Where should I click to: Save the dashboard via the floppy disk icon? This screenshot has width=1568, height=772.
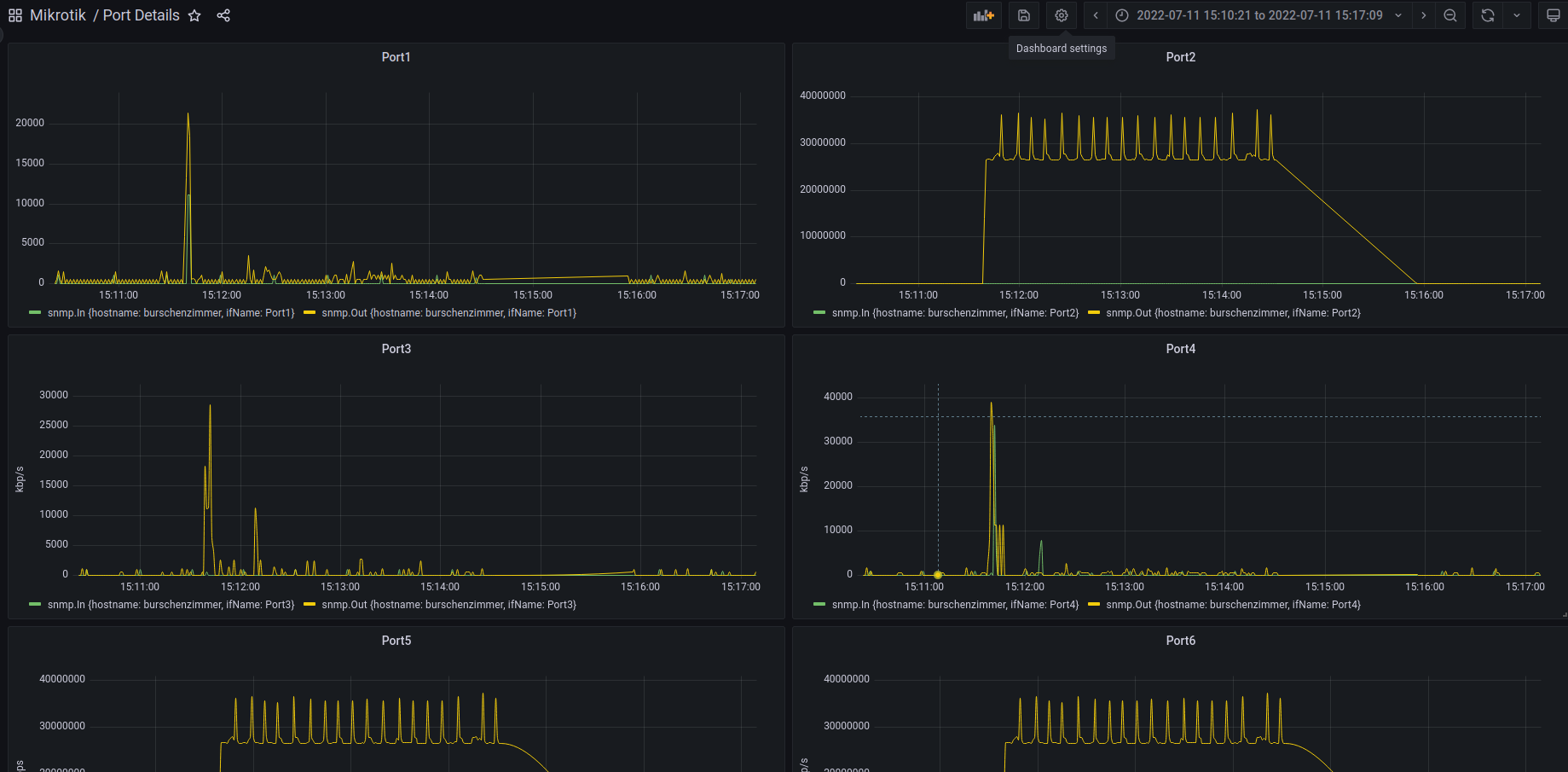coord(1023,15)
